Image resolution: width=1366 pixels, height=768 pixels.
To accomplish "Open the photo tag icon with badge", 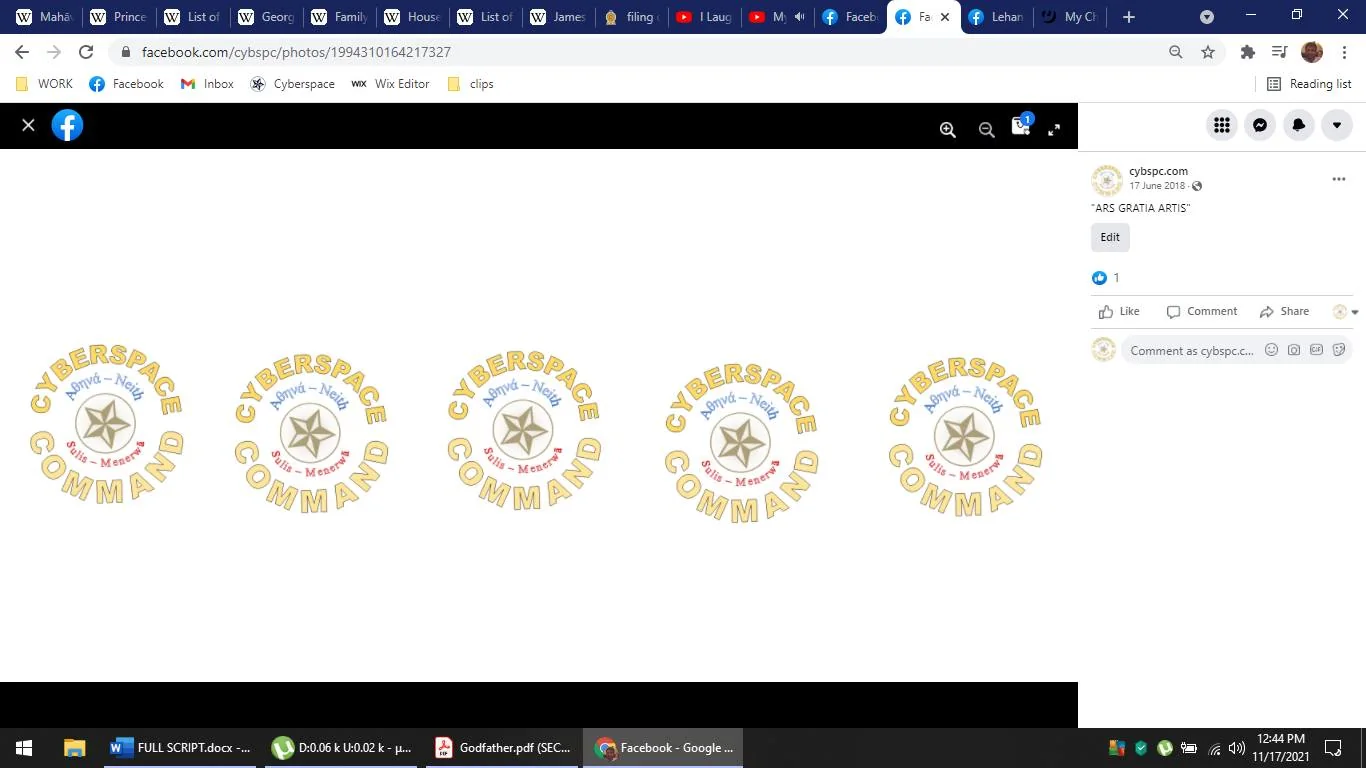I will (1021, 126).
